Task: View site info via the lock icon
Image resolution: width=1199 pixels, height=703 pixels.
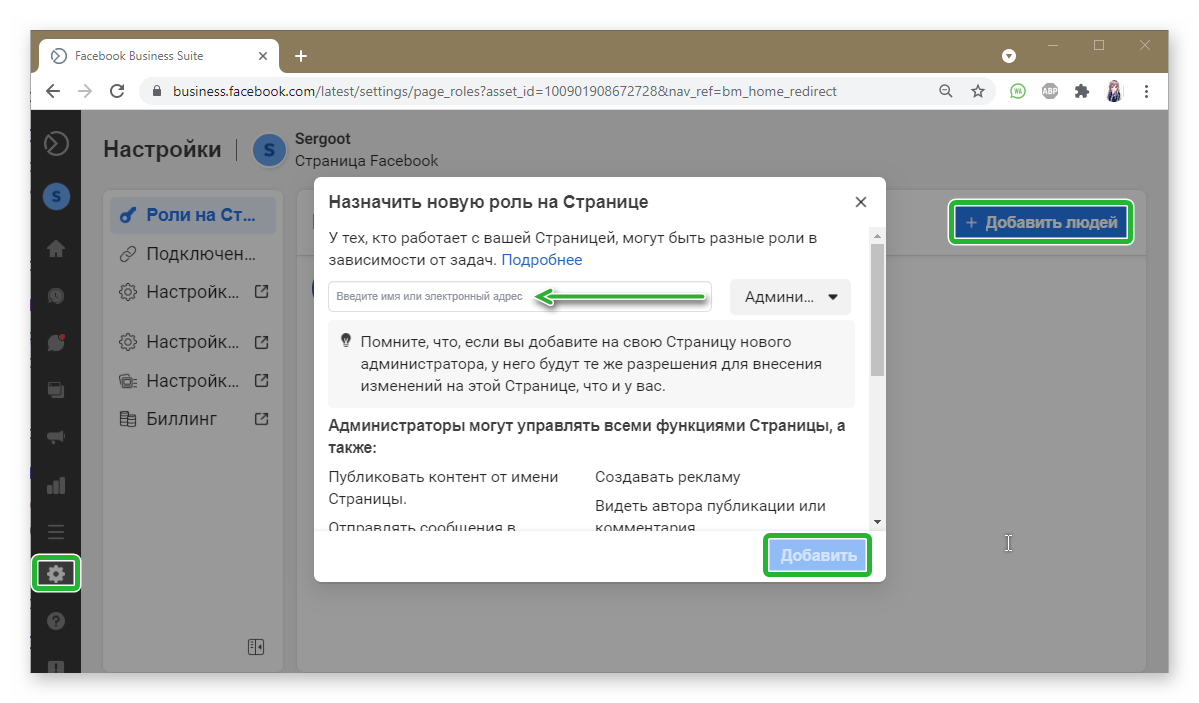Action: coord(157,91)
